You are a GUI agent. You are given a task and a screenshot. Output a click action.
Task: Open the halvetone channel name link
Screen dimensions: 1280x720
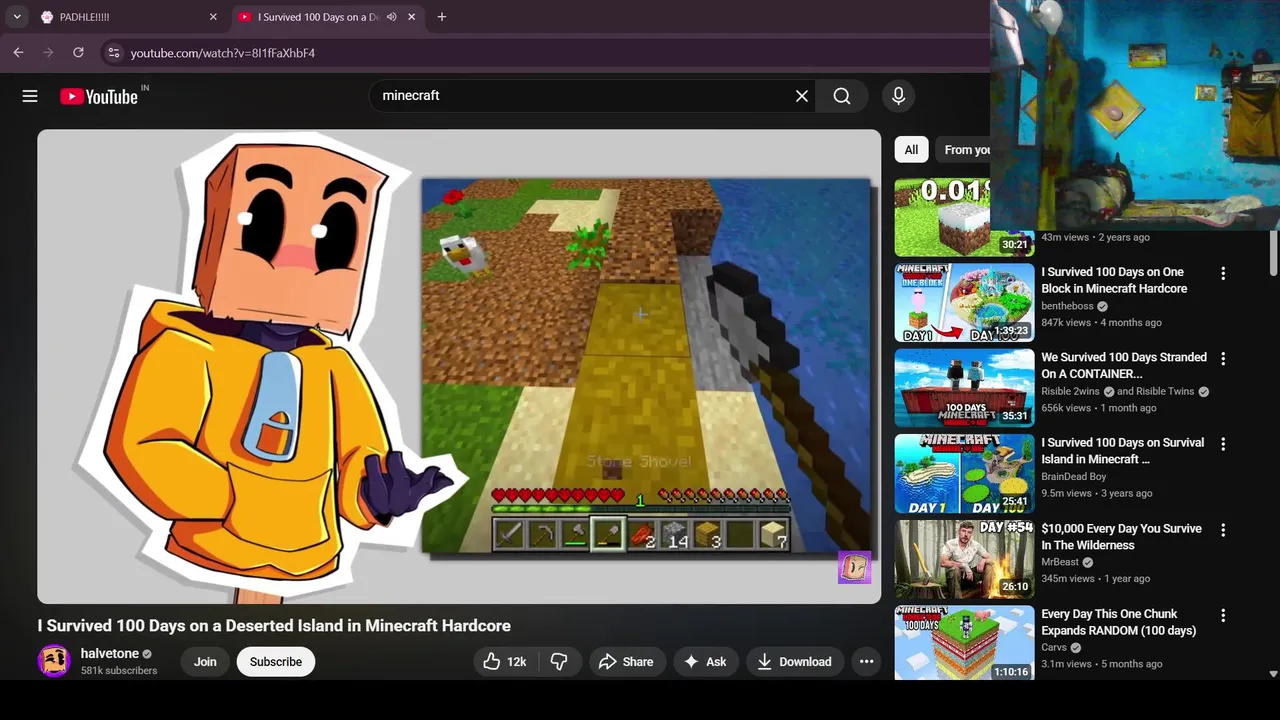pyautogui.click(x=110, y=654)
